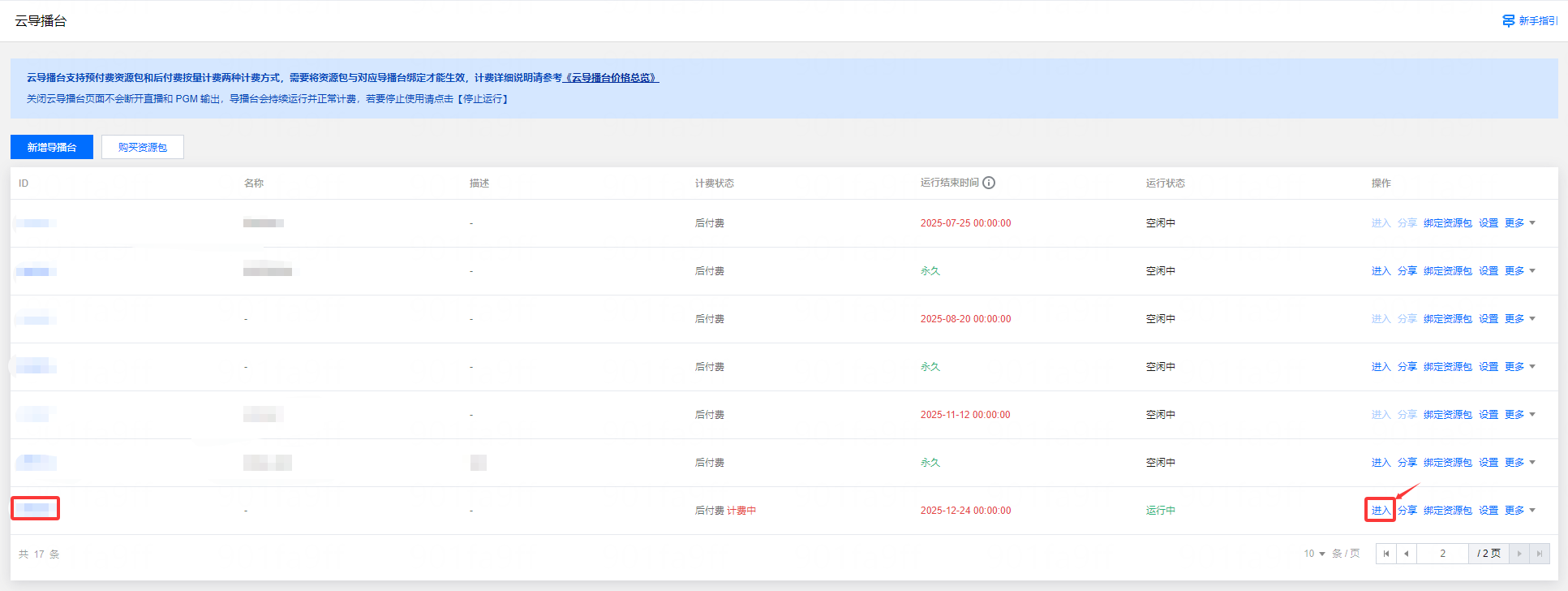Jump to the first page of results
Image resolution: width=1568 pixels, height=591 pixels.
coord(1386,554)
